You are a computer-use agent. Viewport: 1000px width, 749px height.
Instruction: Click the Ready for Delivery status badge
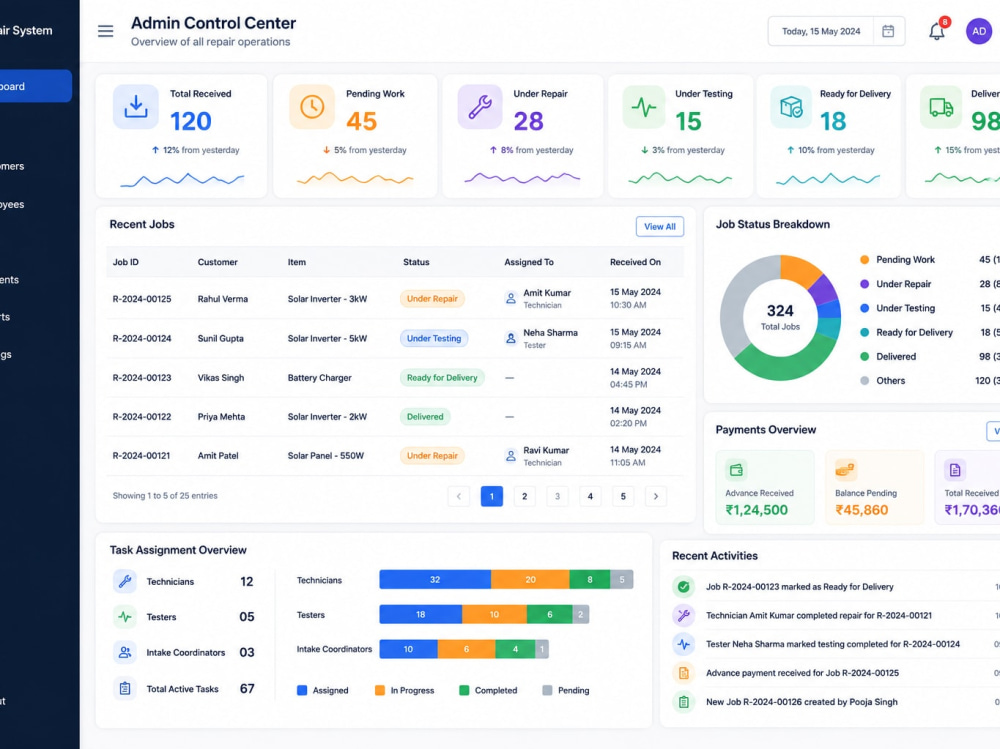click(x=442, y=378)
